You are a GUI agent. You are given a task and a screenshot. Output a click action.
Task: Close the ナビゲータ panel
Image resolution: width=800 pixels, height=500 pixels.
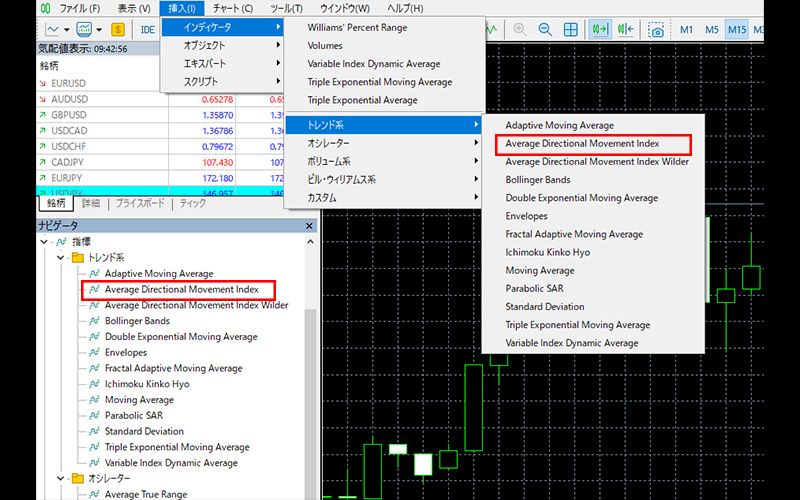point(309,226)
